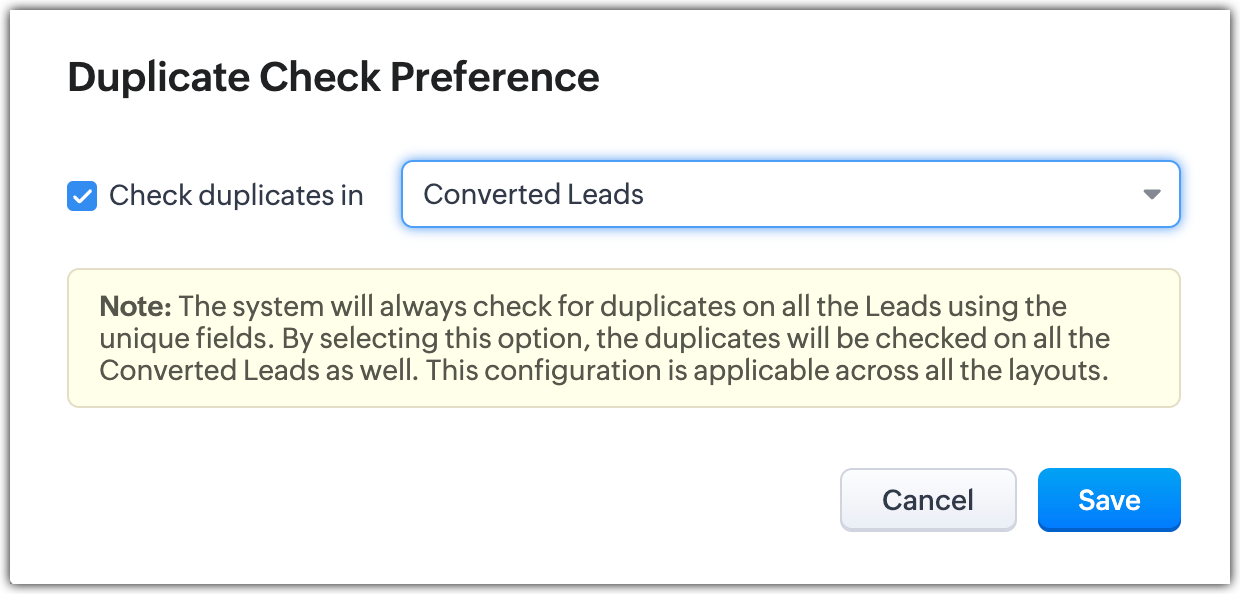Viewport: 1240px width, 594px height.
Task: Click the Check duplicates in label
Action: [236, 196]
